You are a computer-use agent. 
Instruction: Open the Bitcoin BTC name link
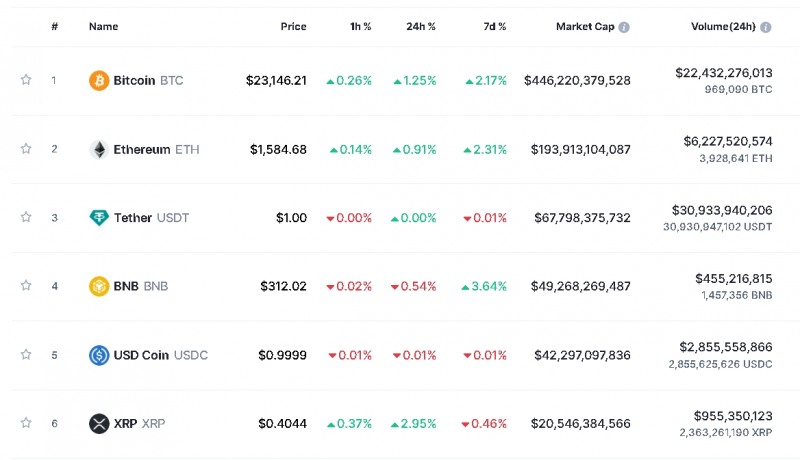148,80
